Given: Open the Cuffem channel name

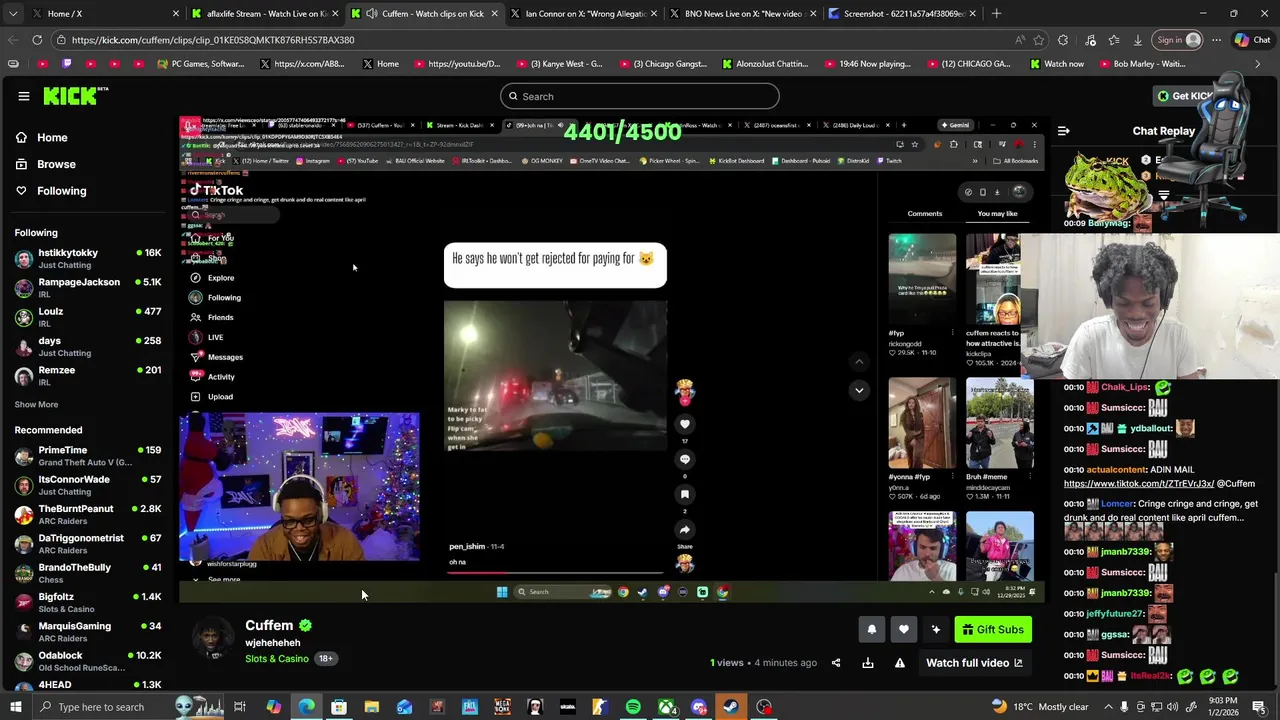Looking at the screenshot, I should click(x=269, y=625).
